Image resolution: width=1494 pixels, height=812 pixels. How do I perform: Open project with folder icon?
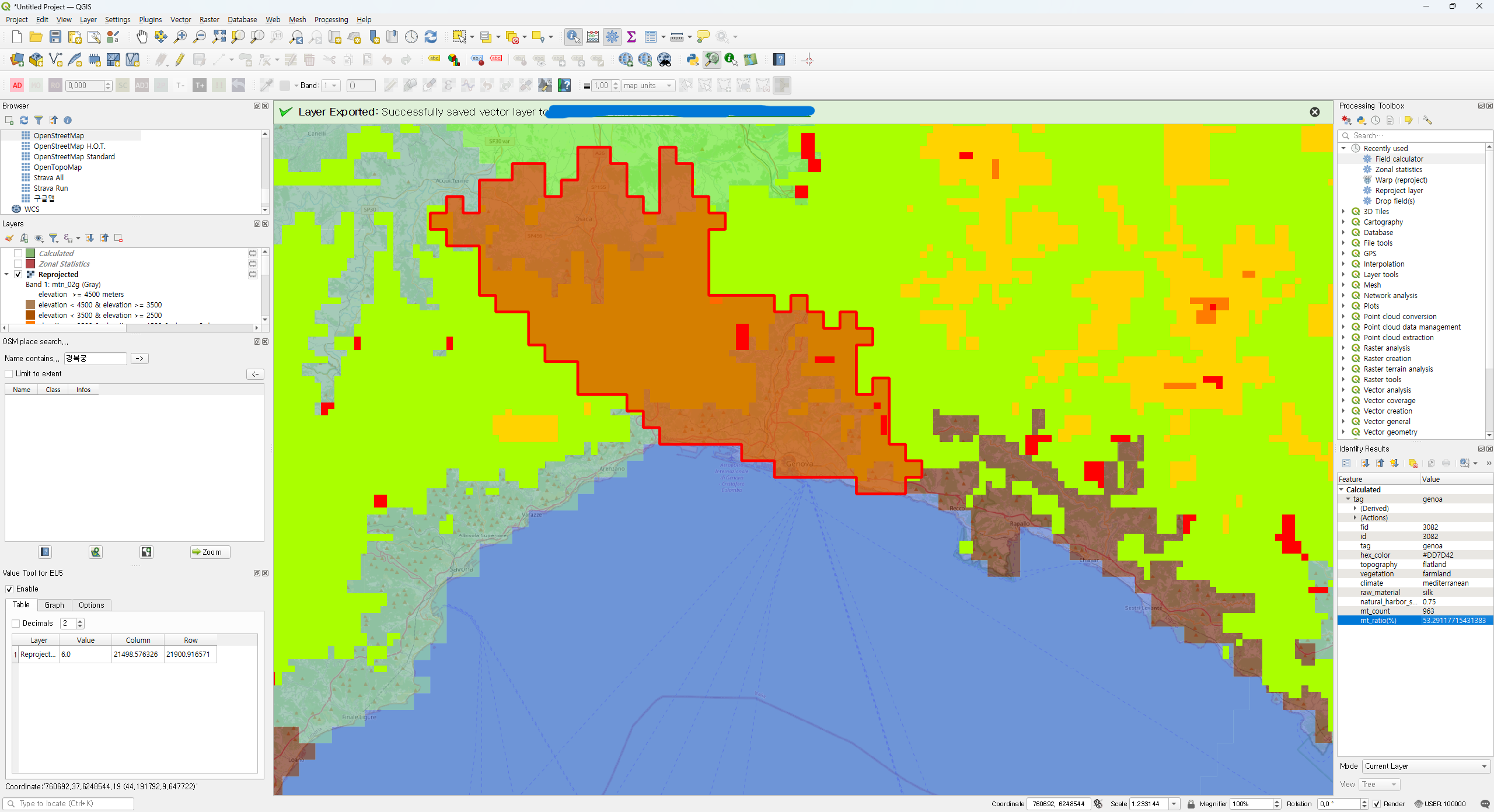(36, 37)
